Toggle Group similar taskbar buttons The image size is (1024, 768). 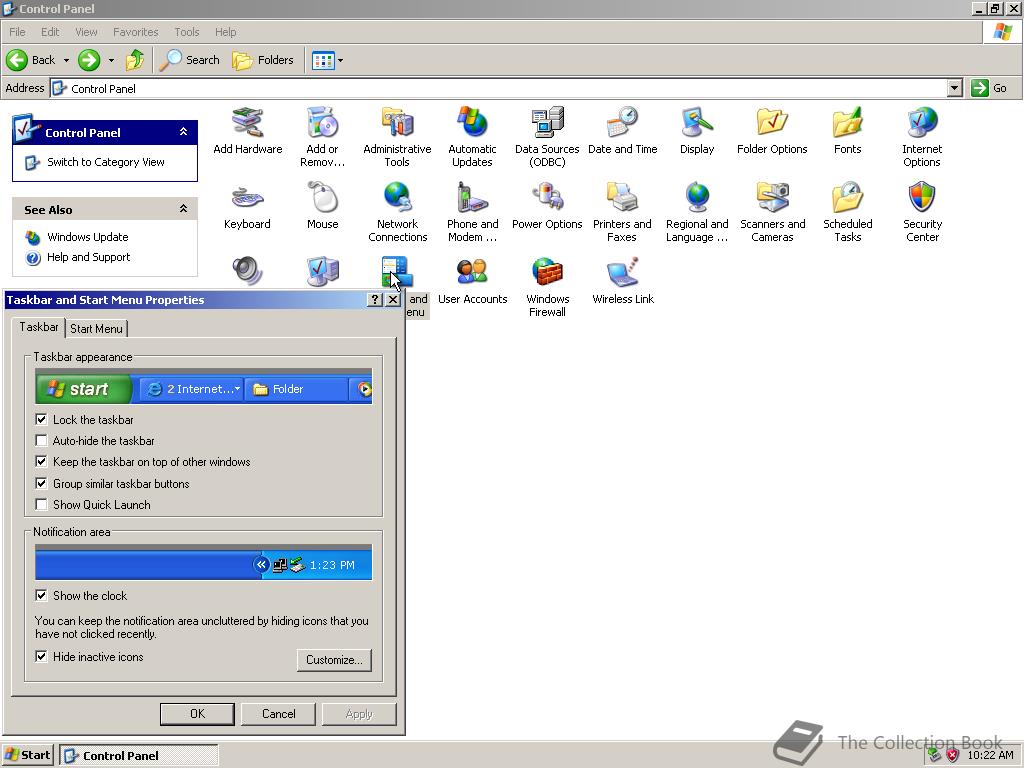click(41, 483)
